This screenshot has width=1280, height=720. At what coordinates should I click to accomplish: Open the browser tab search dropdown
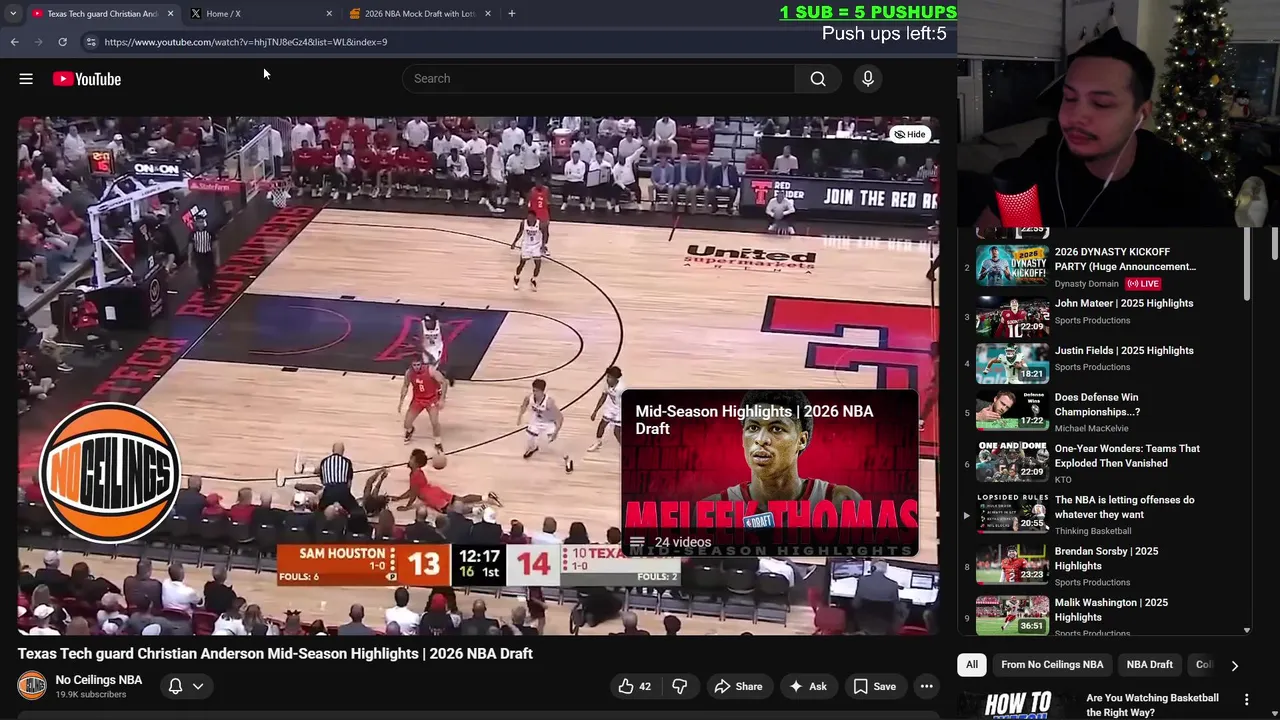click(x=13, y=14)
